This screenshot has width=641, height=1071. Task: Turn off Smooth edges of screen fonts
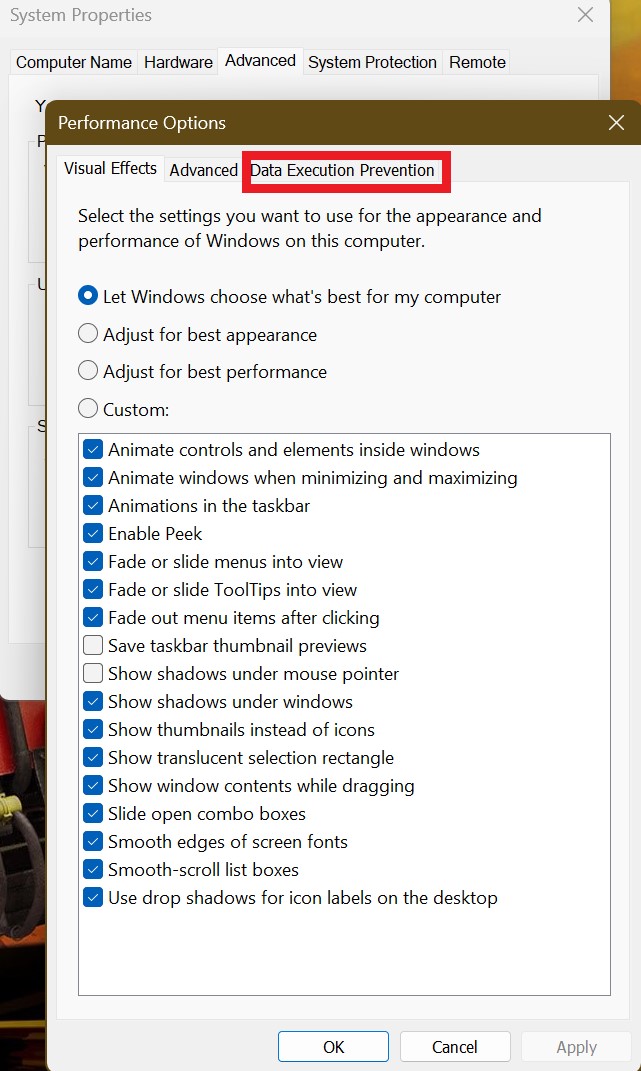[93, 841]
